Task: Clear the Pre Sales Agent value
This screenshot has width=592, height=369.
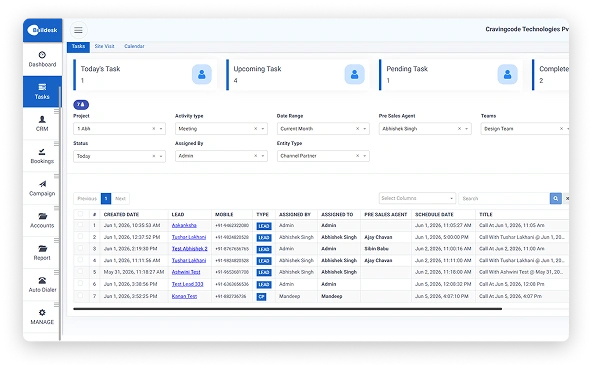Action: coord(459,129)
